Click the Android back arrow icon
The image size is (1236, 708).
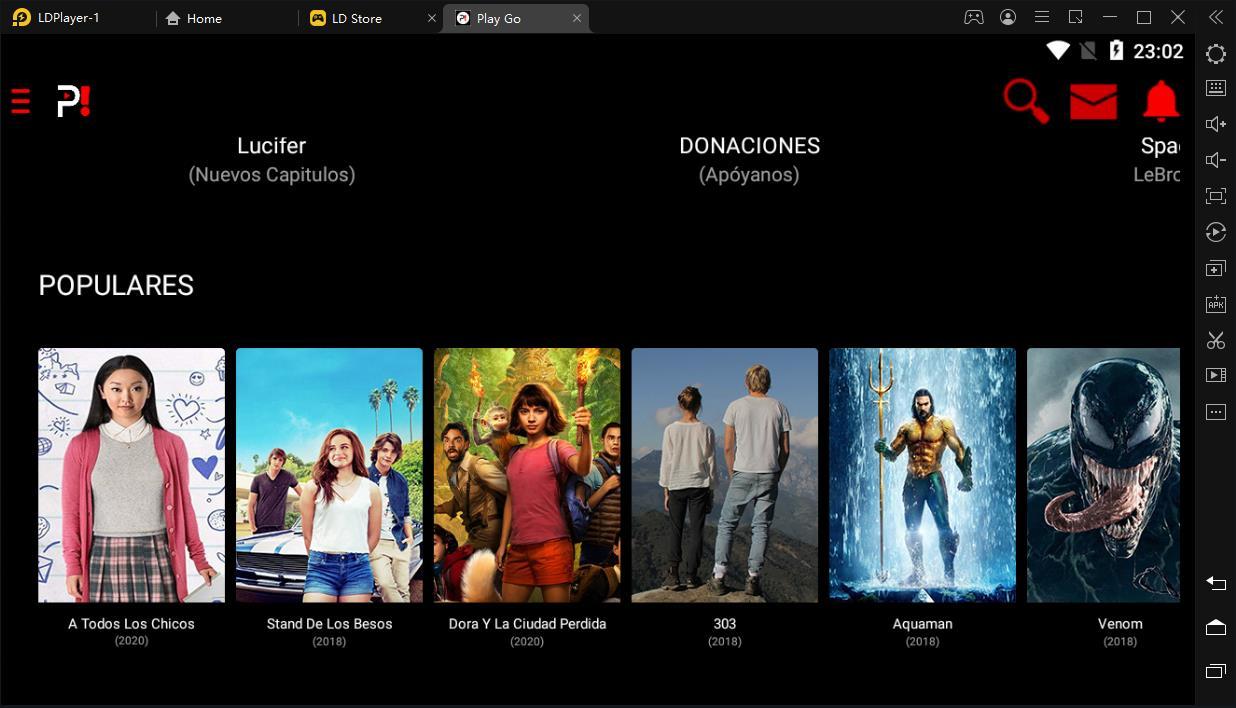(x=1216, y=583)
